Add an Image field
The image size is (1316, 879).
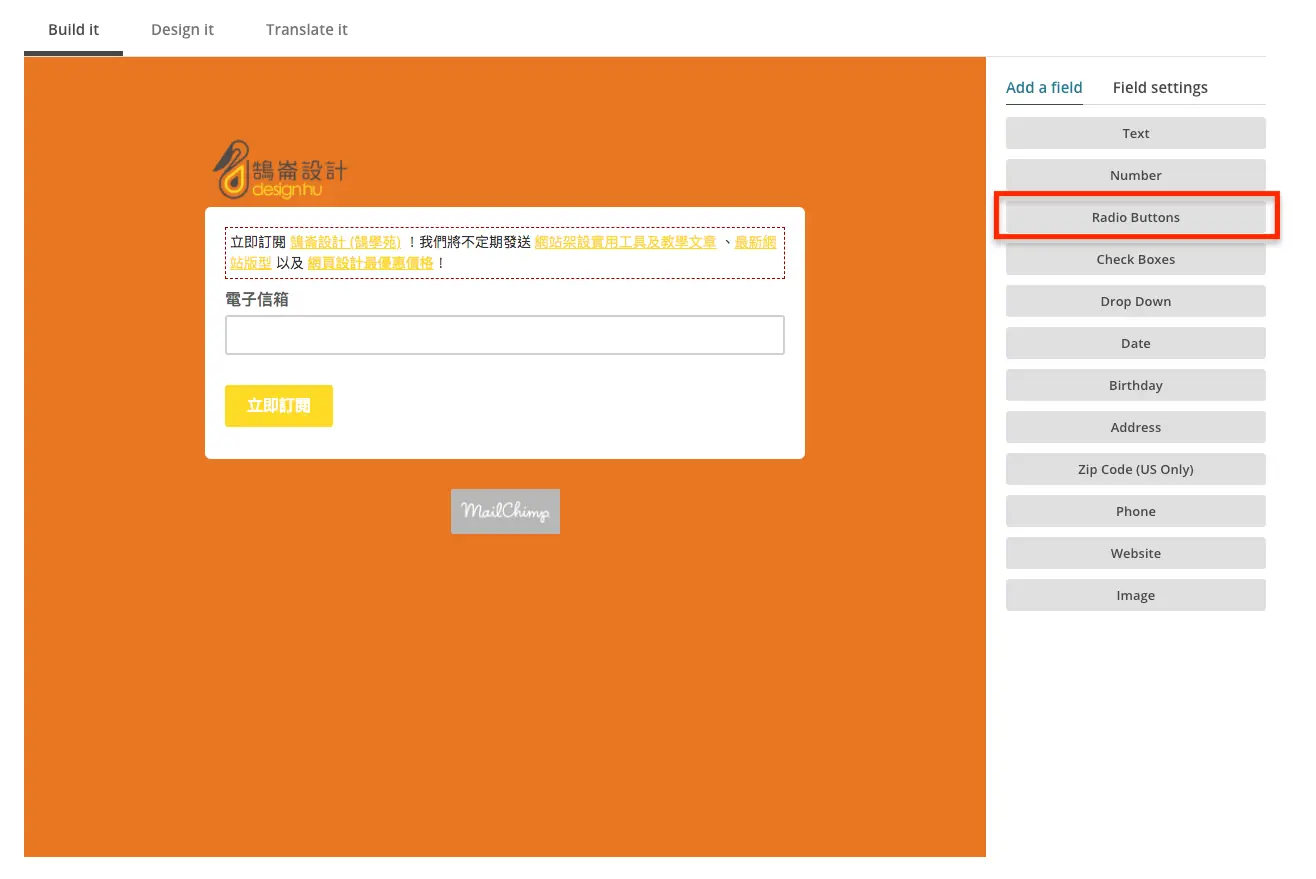[x=1135, y=595]
